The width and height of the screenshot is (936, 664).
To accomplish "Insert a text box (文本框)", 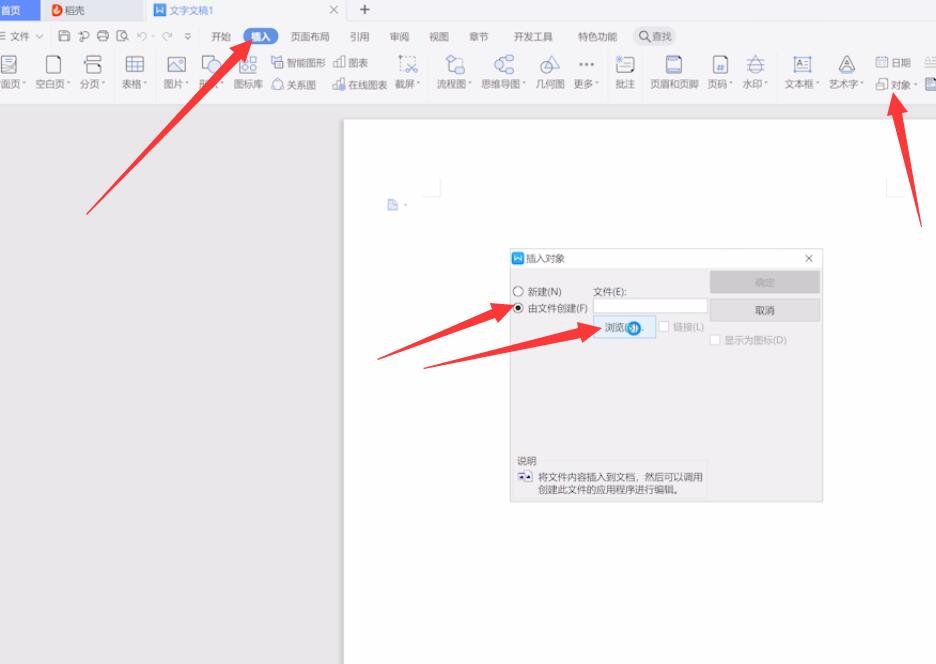I will 802,72.
